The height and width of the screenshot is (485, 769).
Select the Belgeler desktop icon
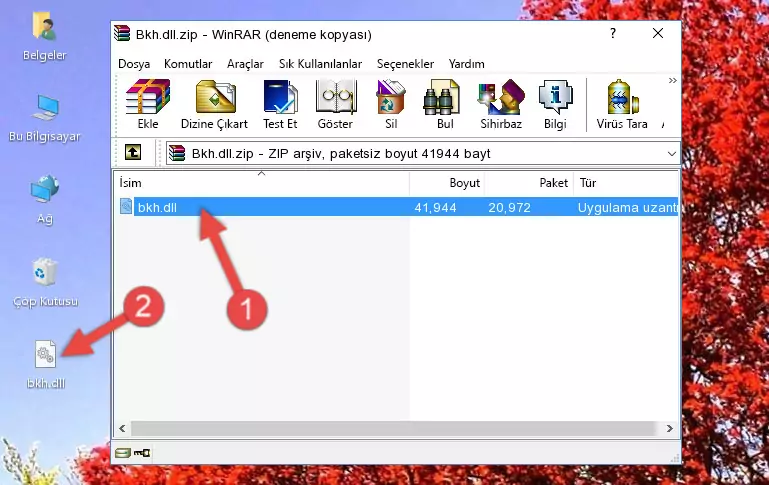[x=45, y=26]
